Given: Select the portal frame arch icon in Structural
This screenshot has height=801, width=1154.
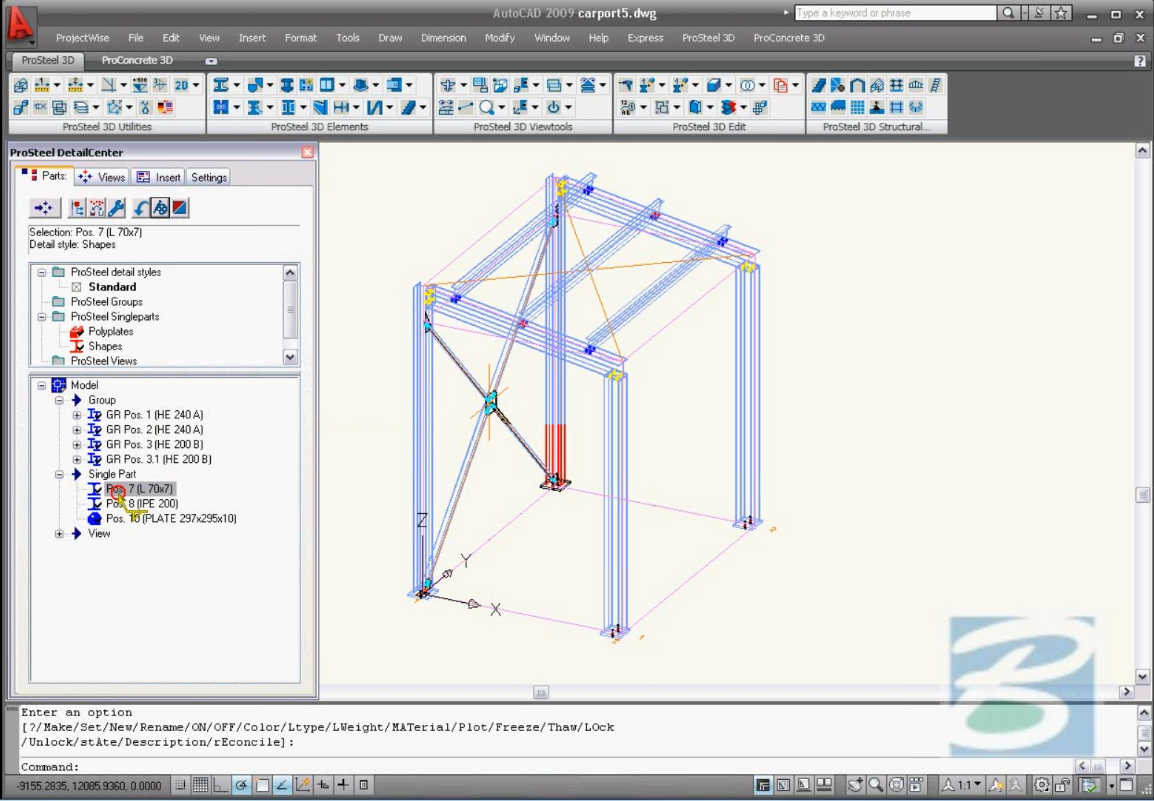Looking at the screenshot, I should pyautogui.click(x=857, y=85).
